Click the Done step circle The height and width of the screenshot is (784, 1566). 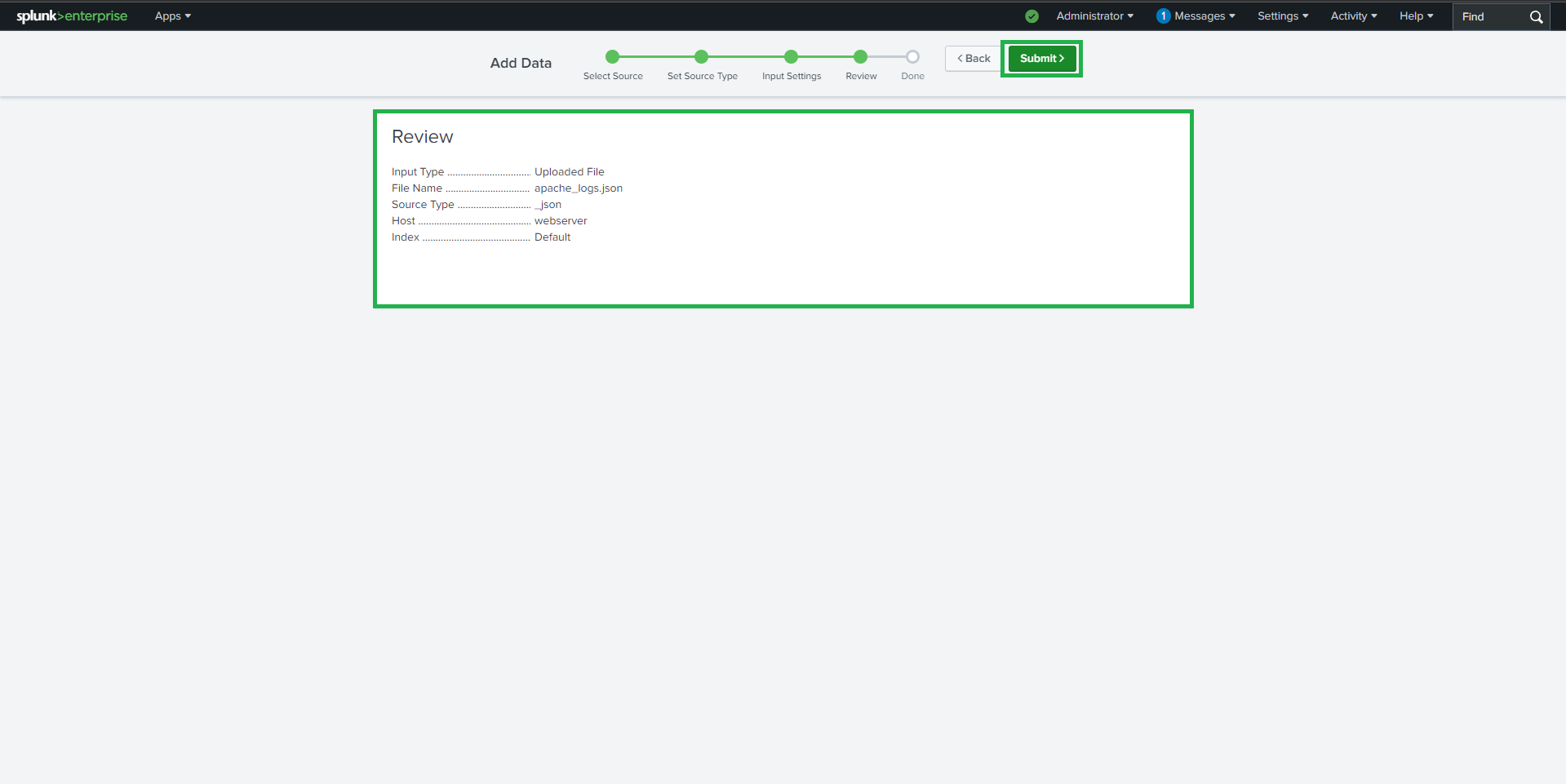[x=913, y=56]
